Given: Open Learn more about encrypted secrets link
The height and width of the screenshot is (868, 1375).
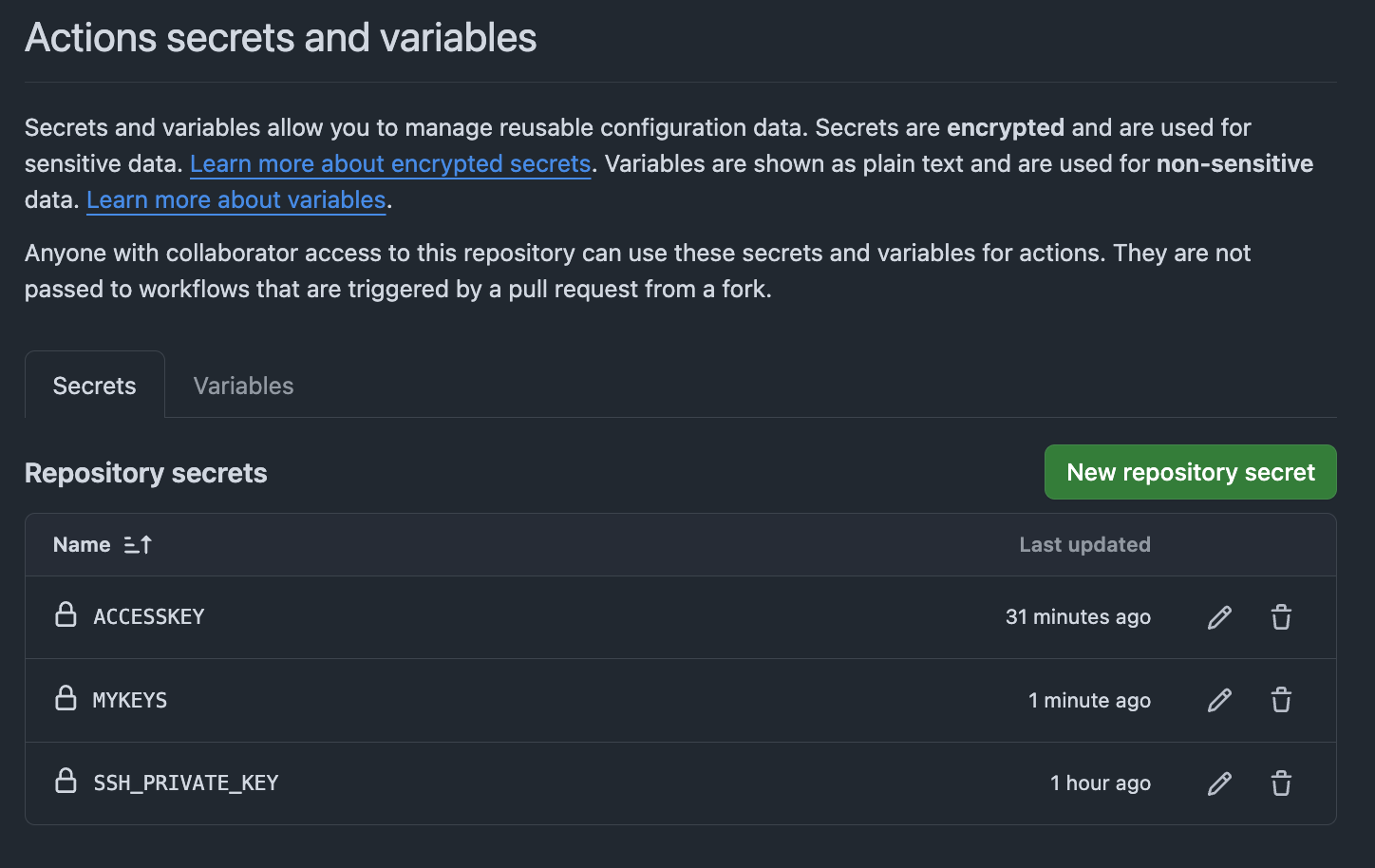Looking at the screenshot, I should [390, 163].
